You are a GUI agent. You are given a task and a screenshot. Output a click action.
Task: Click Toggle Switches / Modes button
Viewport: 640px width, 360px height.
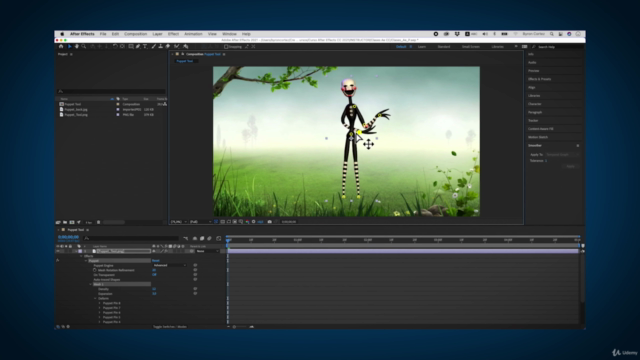pyautogui.click(x=170, y=327)
